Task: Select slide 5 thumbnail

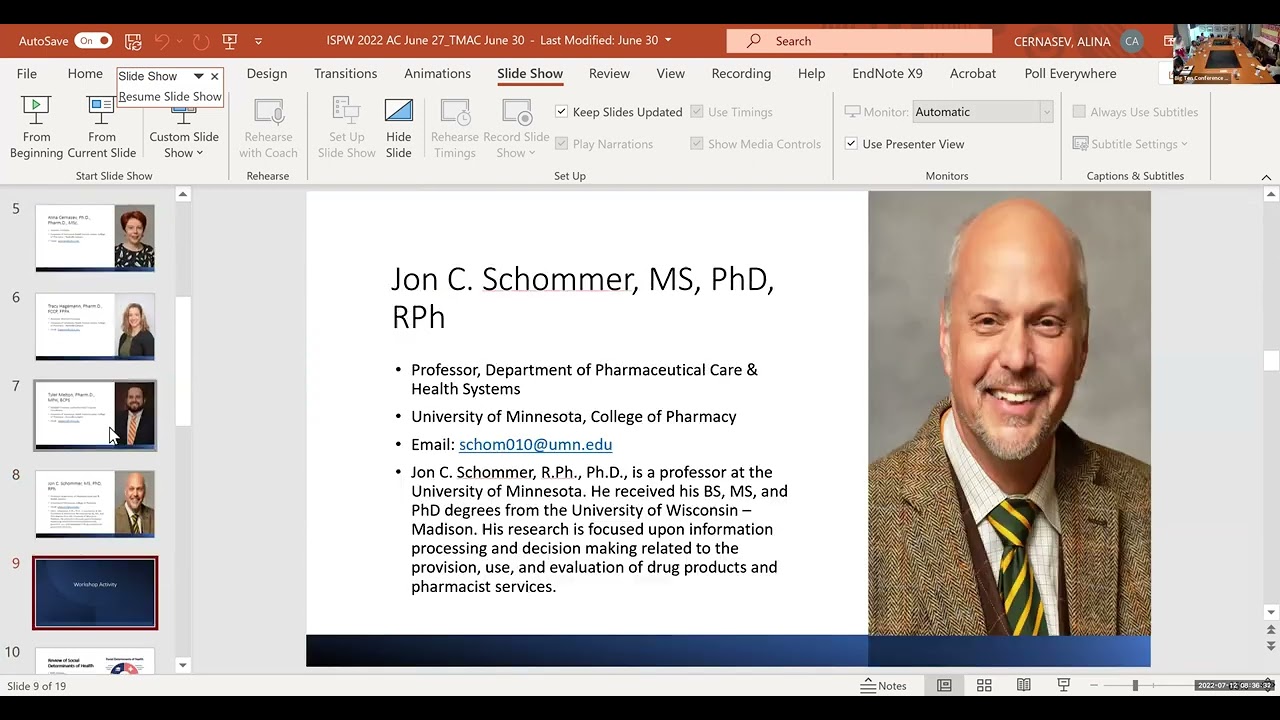Action: click(x=95, y=238)
